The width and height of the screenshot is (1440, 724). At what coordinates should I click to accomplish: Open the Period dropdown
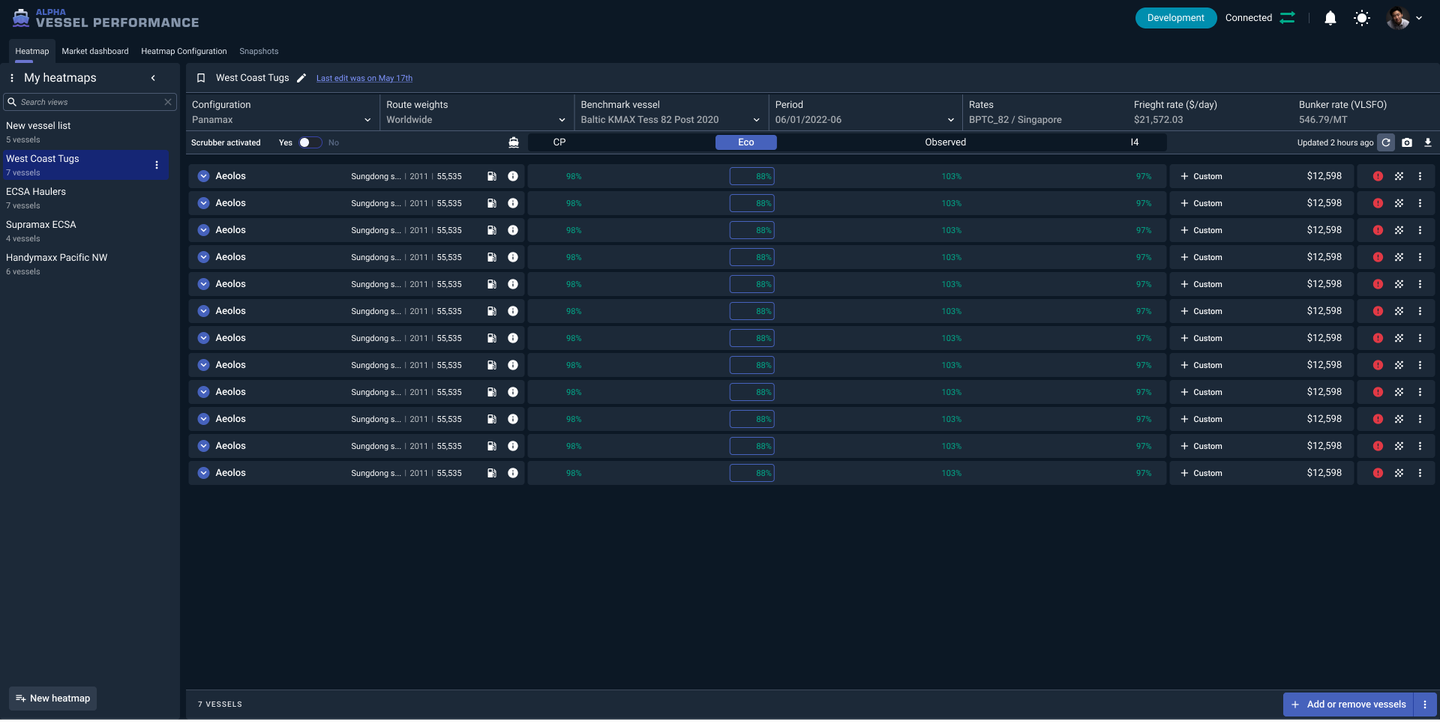pyautogui.click(x=865, y=112)
